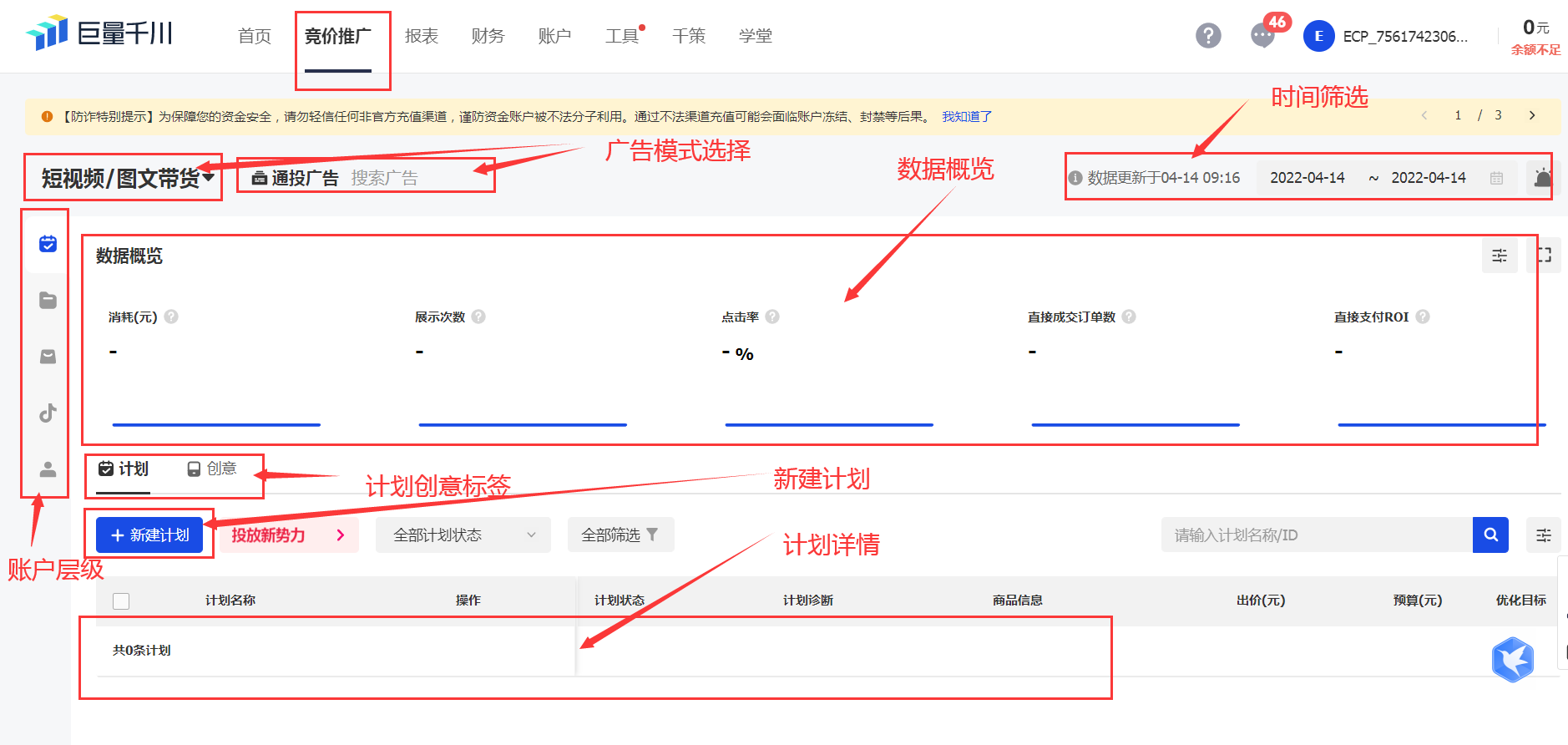Open the 账户 nav item
Viewport: 1568px width, 745px height.
pyautogui.click(x=555, y=36)
